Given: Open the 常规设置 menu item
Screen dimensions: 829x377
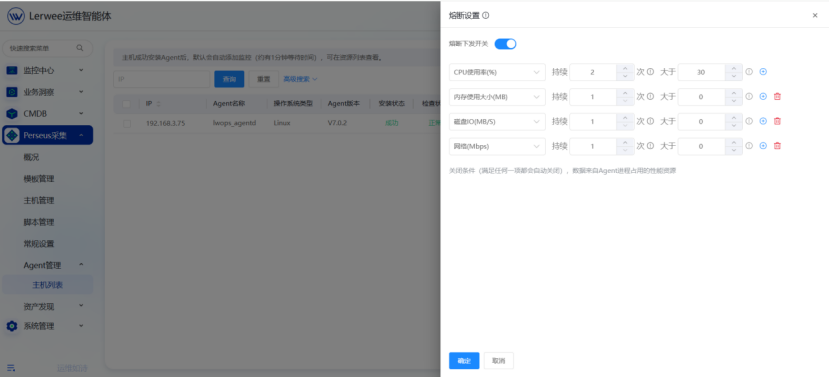Looking at the screenshot, I should [x=39, y=244].
